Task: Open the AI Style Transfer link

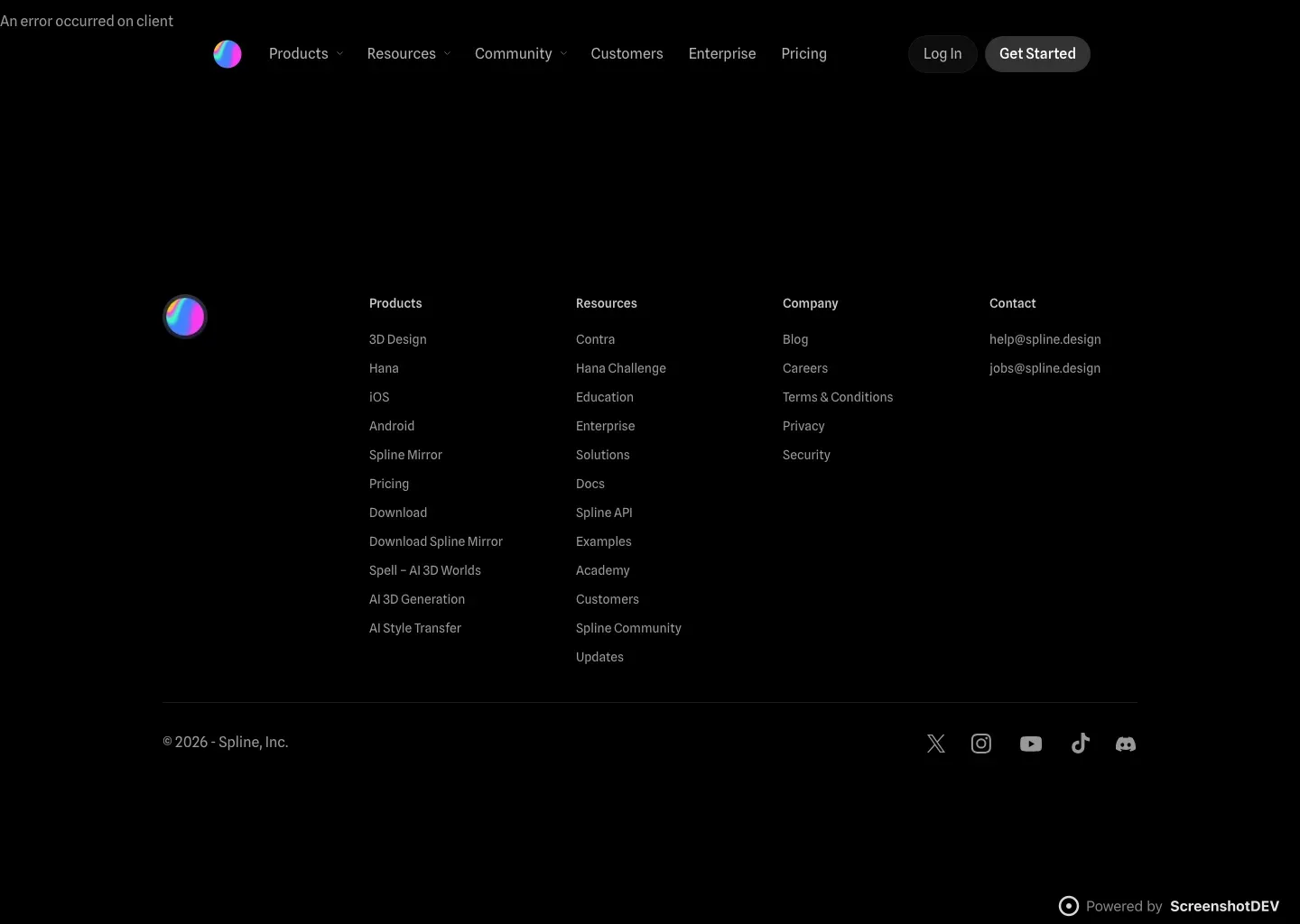Action: (415, 628)
